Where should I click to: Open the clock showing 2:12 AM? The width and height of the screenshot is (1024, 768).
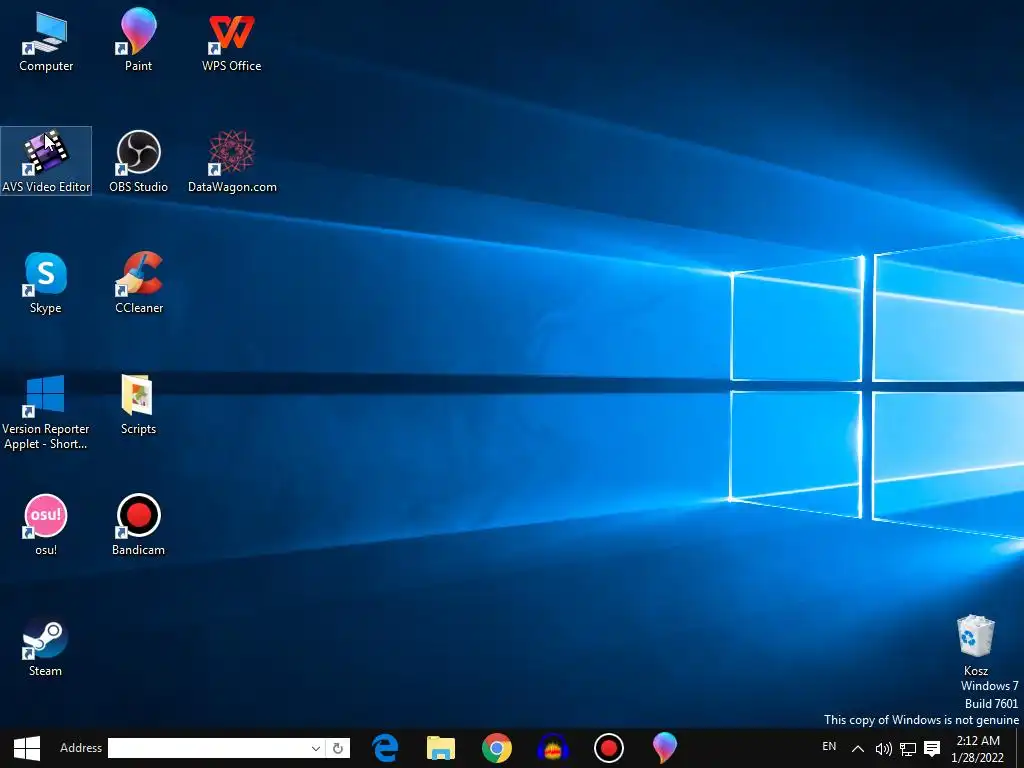978,749
